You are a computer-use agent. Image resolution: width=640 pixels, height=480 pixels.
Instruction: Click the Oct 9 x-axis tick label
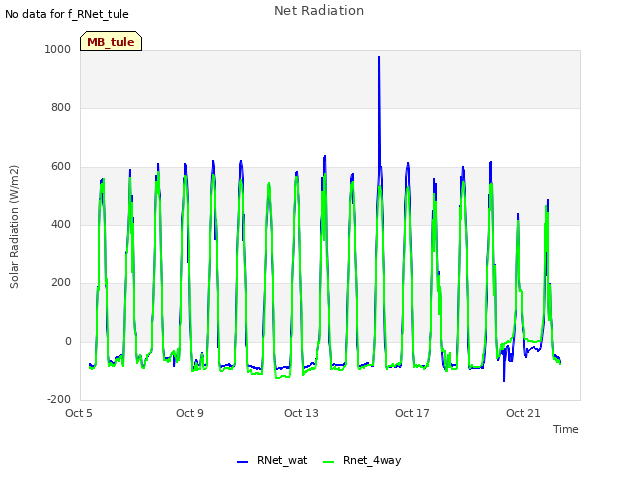(190, 413)
